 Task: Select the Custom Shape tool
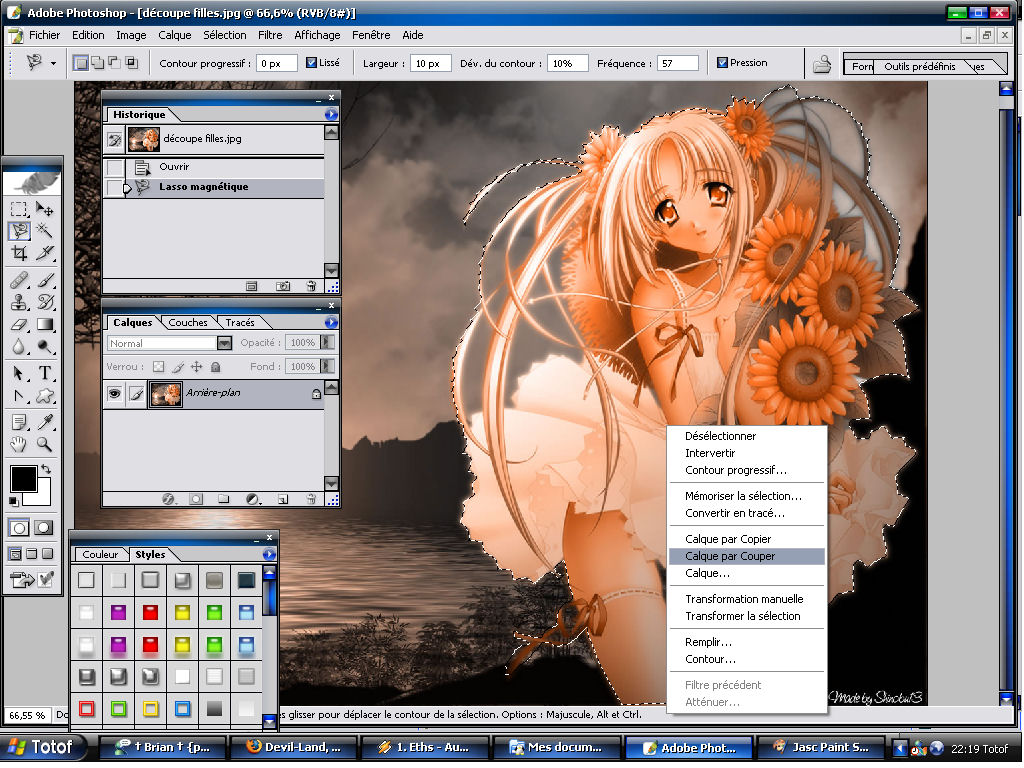pos(44,395)
